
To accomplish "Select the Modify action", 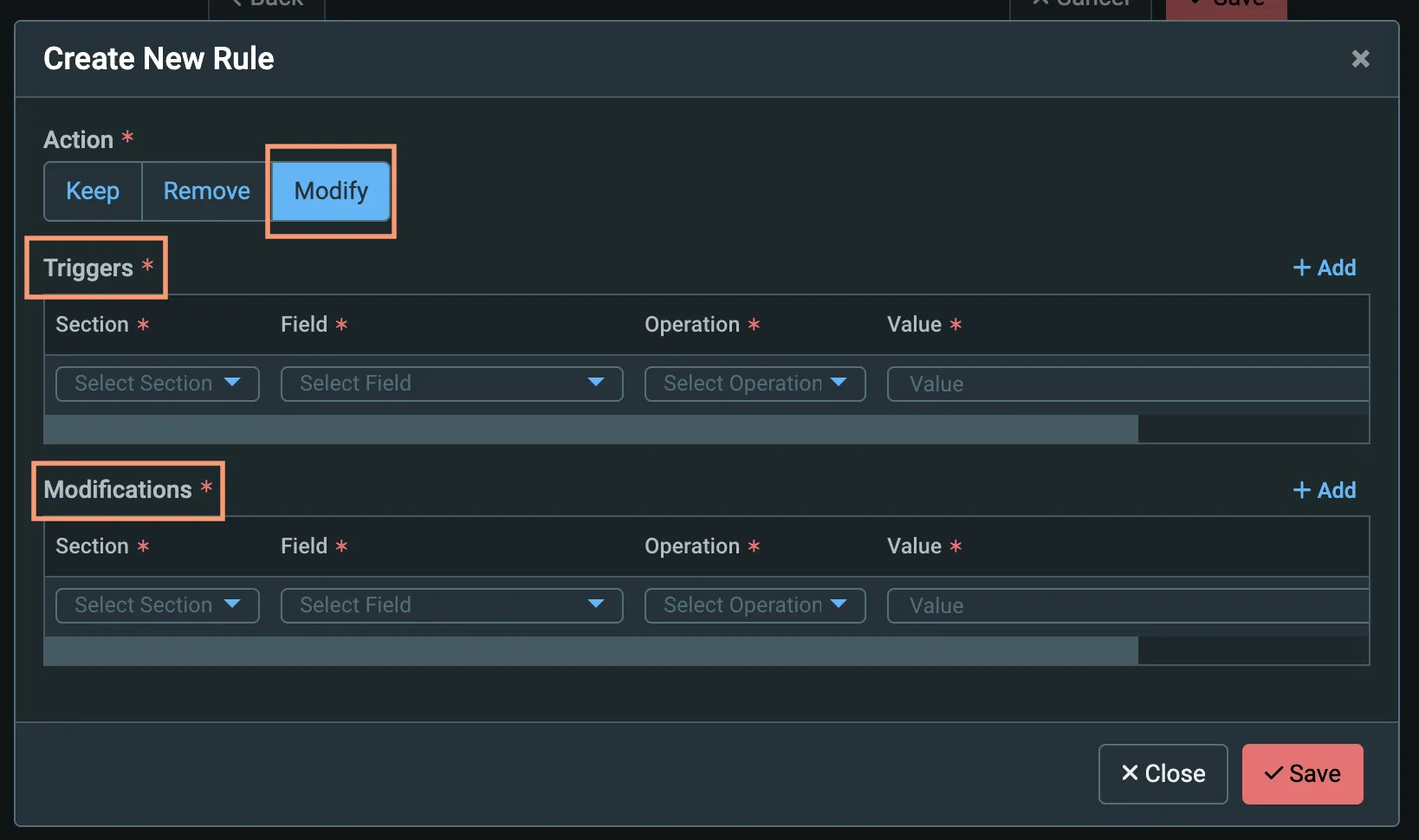I will (331, 191).
